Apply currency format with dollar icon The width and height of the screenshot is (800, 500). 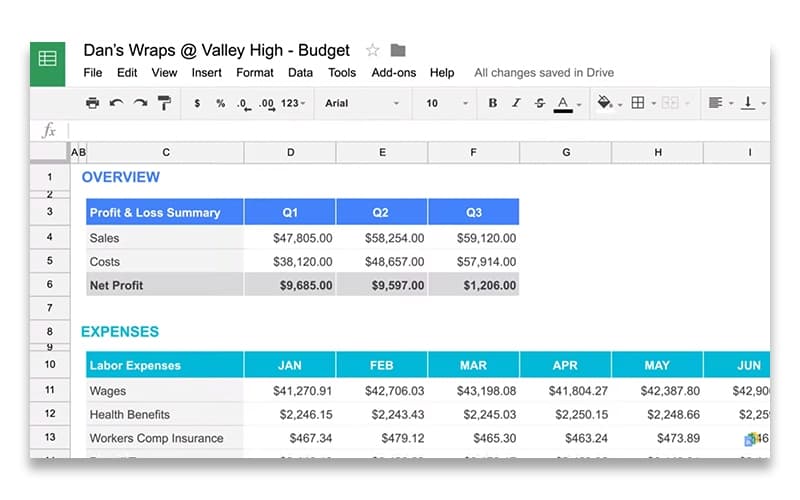coord(197,103)
